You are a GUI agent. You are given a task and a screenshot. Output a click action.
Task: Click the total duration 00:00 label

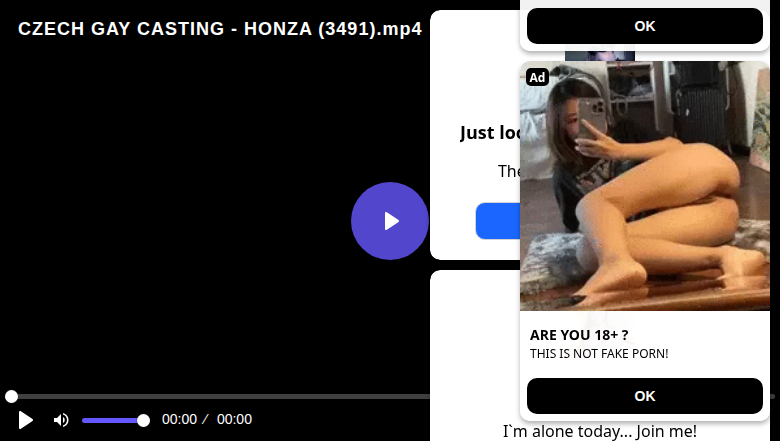coord(234,420)
